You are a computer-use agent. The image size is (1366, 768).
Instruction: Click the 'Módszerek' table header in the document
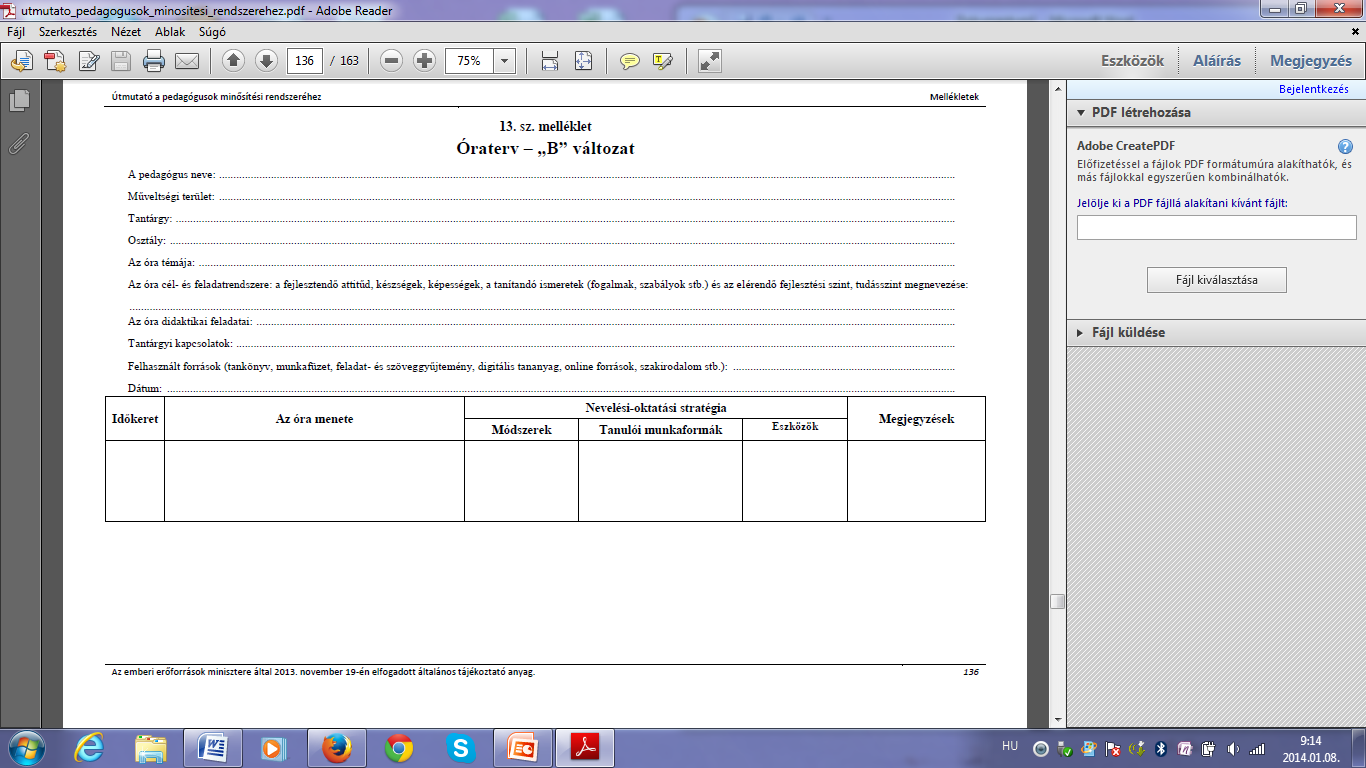(521, 430)
